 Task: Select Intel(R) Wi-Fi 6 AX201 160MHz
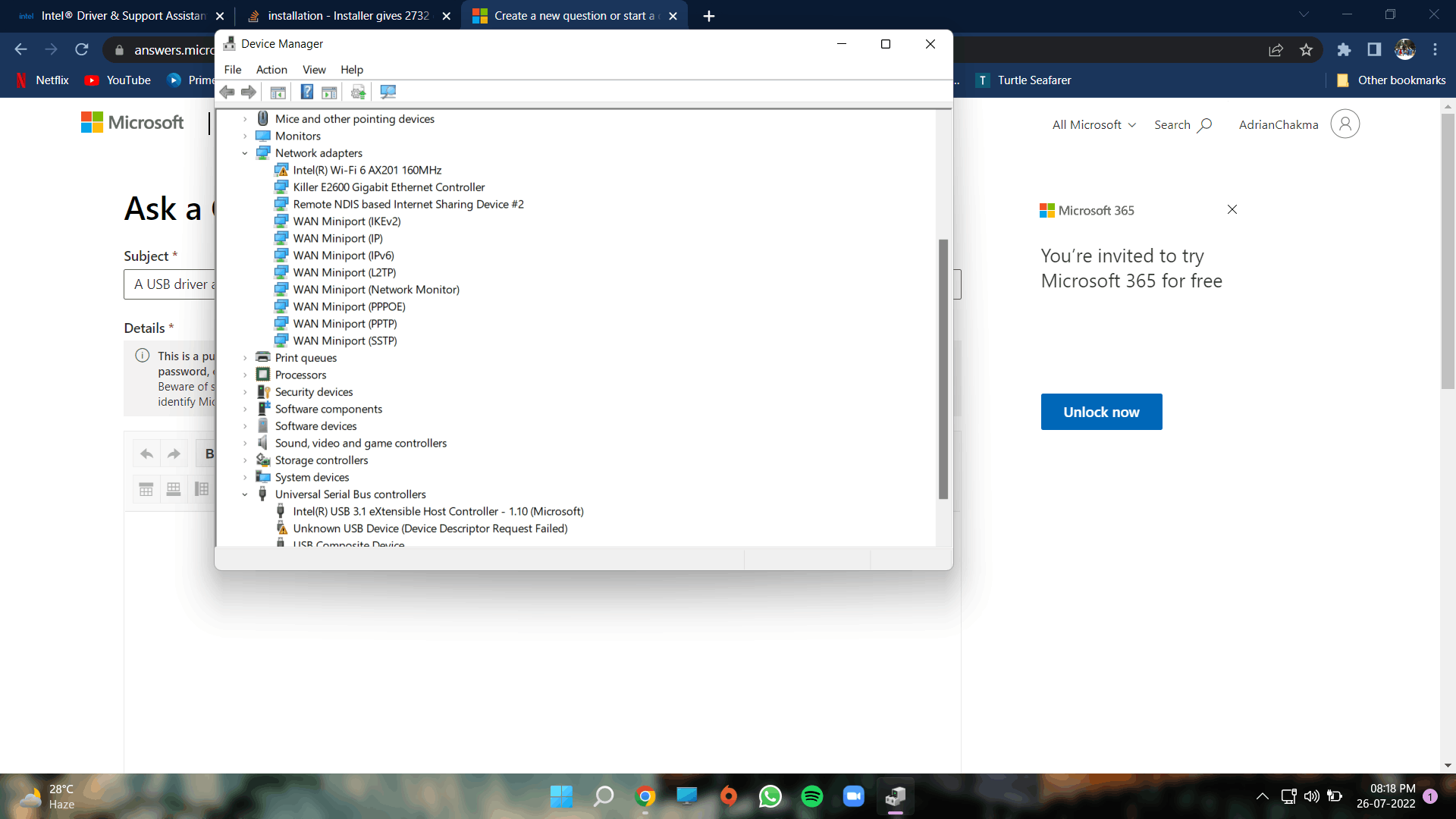click(x=367, y=171)
